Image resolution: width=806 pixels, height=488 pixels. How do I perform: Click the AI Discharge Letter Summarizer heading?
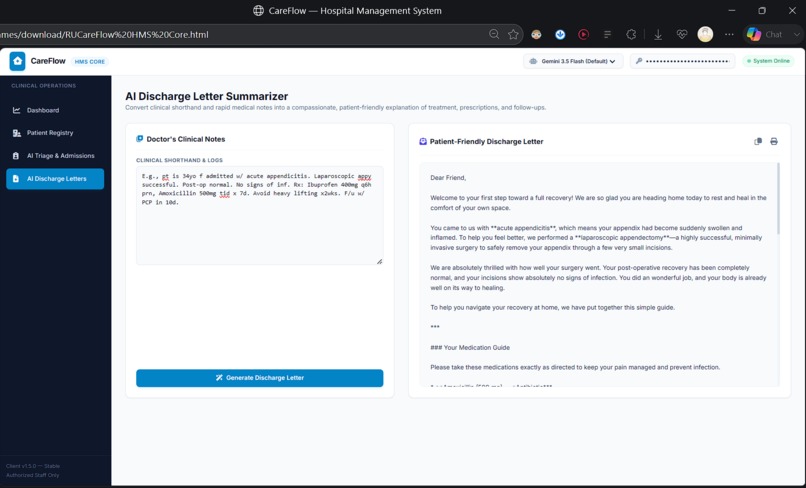pyautogui.click(x=207, y=96)
